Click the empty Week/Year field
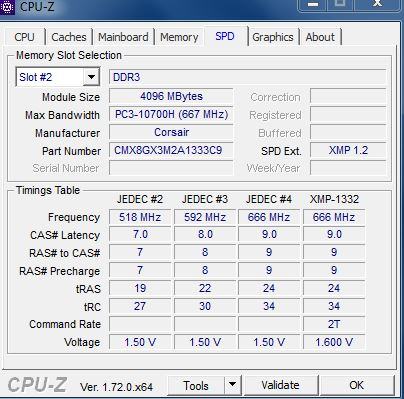The width and height of the screenshot is (404, 399). point(348,168)
